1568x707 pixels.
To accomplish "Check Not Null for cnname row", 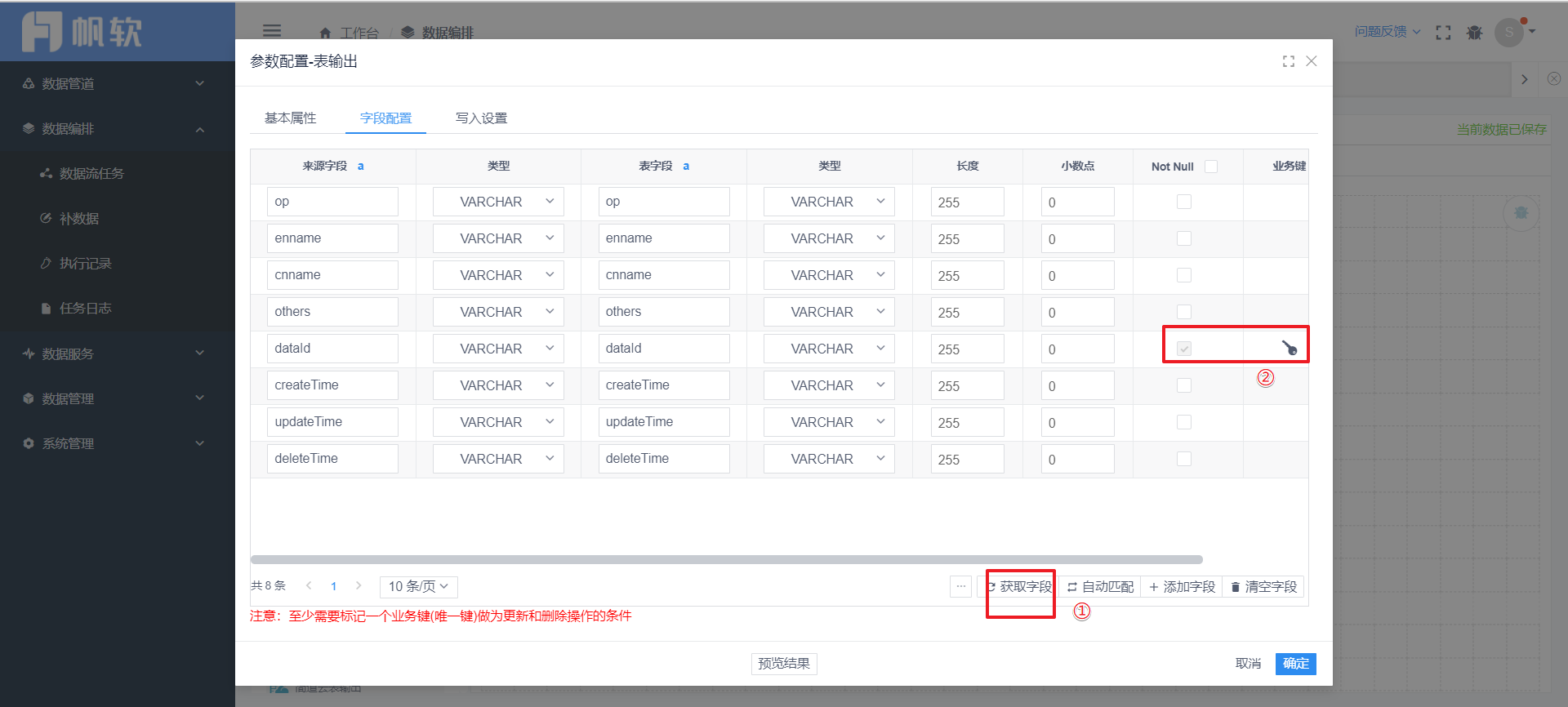I will tap(1184, 275).
